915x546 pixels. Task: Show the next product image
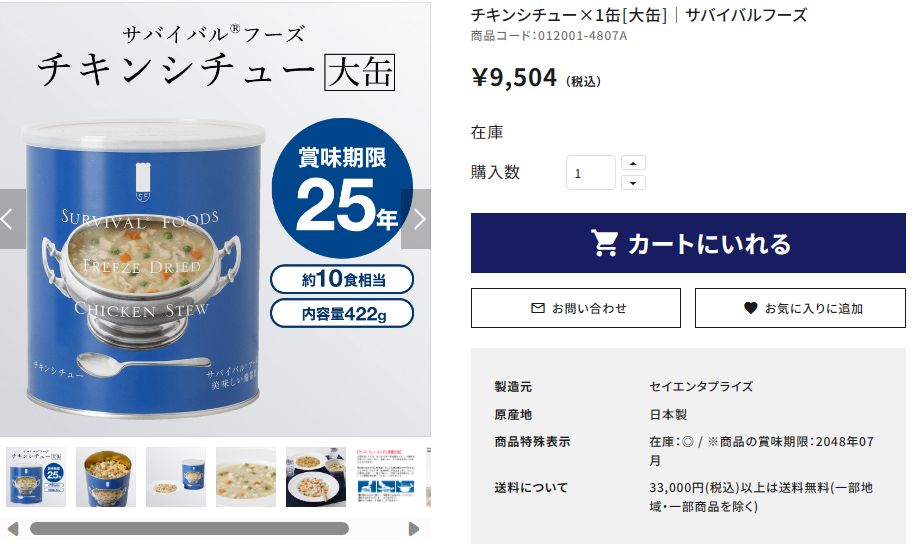pos(416,219)
